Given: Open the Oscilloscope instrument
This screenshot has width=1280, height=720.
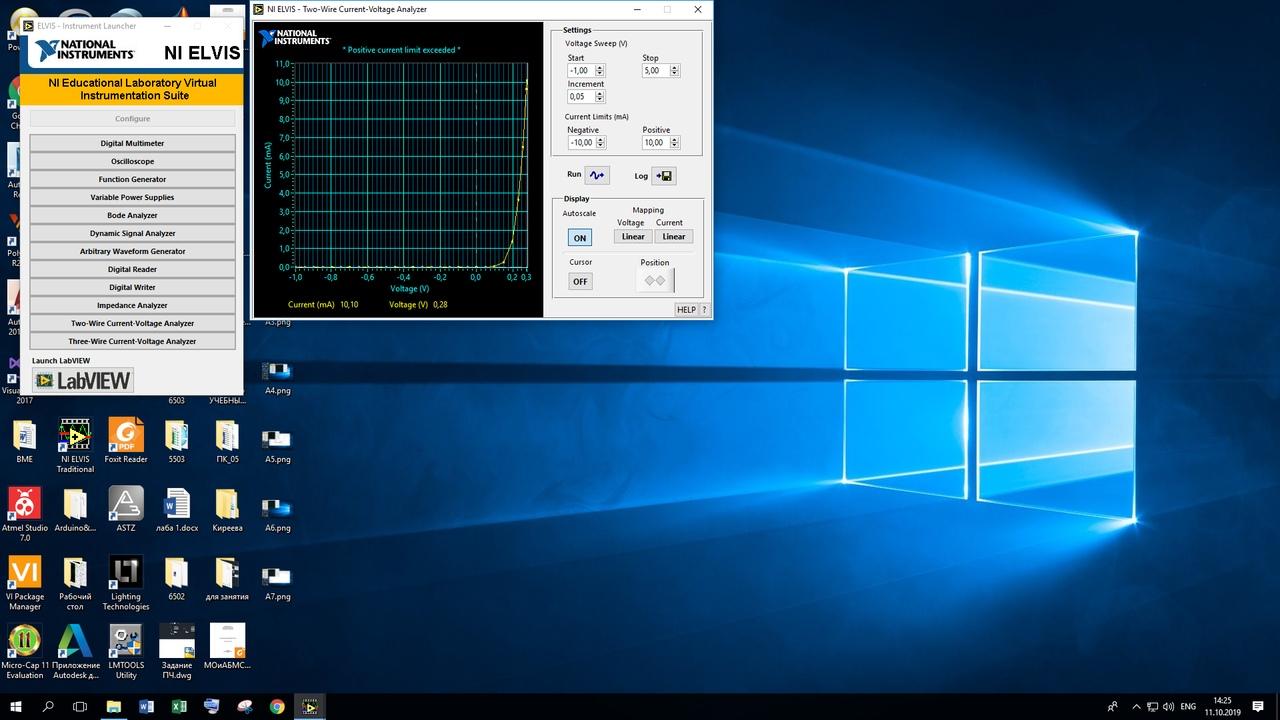Looking at the screenshot, I should (x=132, y=161).
